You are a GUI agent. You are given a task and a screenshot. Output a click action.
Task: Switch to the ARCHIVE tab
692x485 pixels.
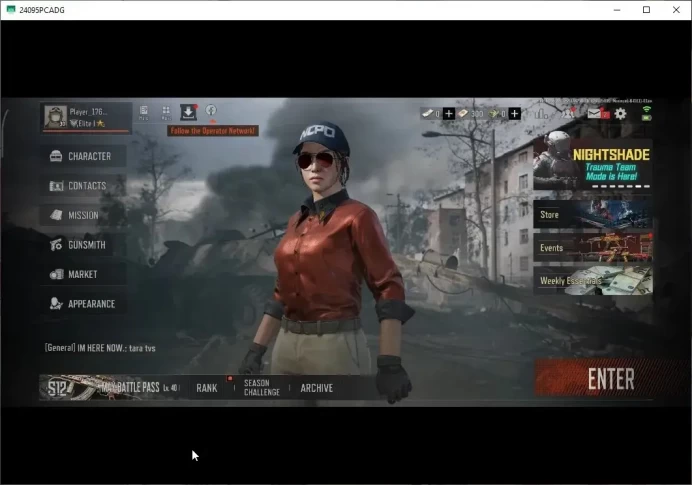point(316,388)
